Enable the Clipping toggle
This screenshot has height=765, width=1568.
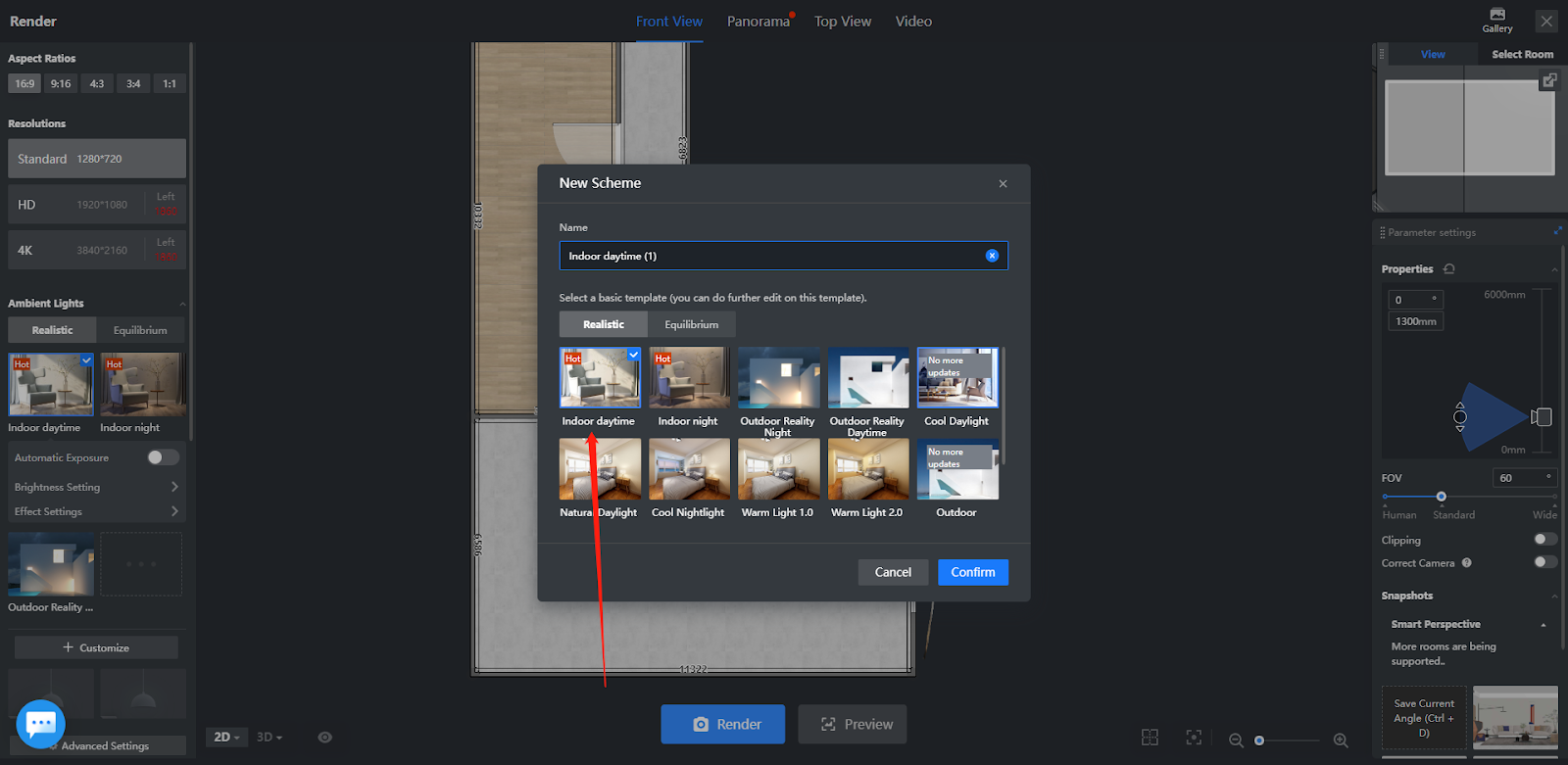1544,540
